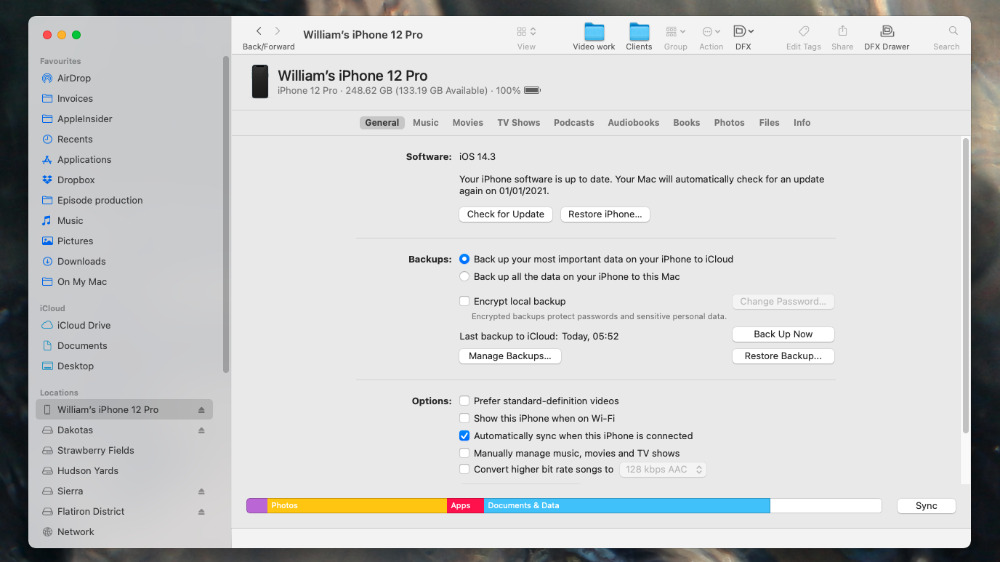Click the Edit Tags icon
1000x562 pixels.
(804, 31)
